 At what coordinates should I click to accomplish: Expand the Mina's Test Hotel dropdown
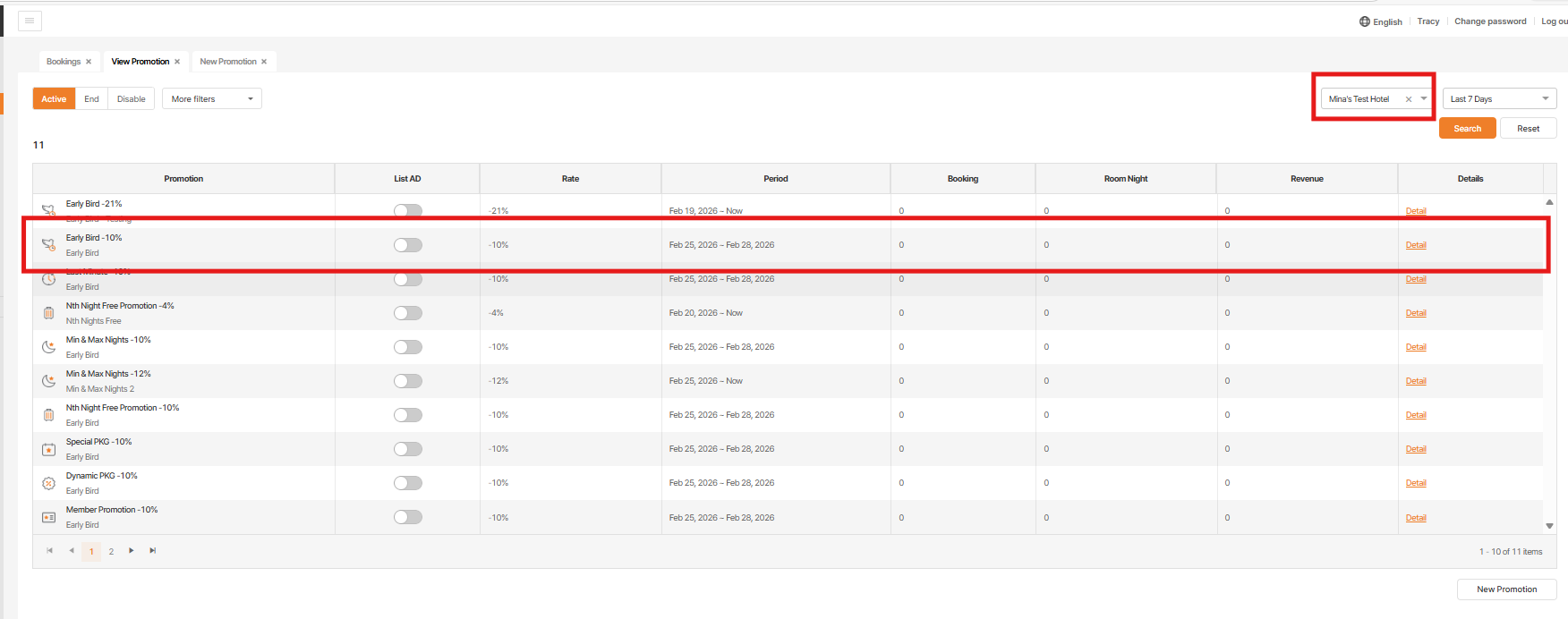(x=1424, y=98)
